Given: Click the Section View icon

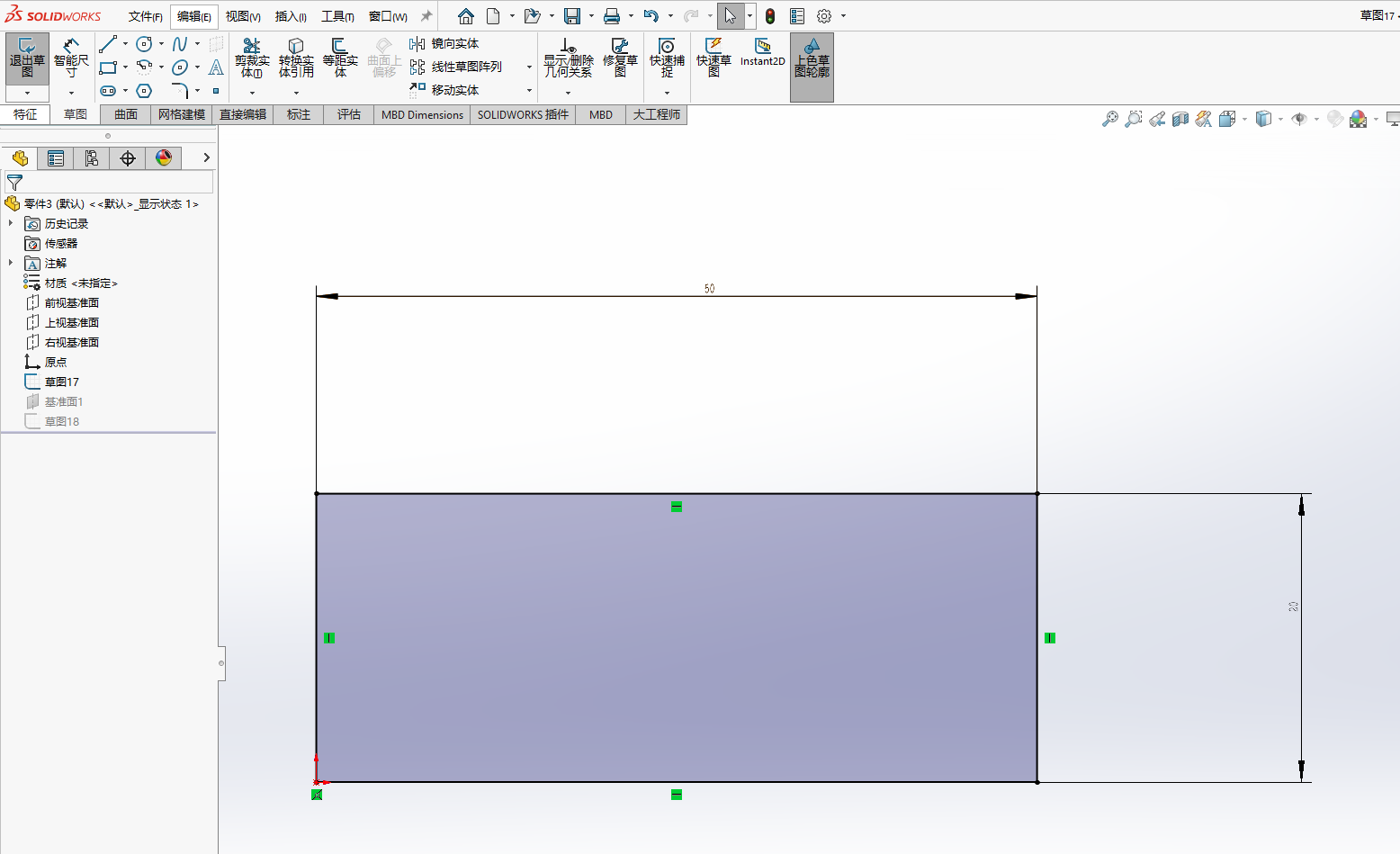Looking at the screenshot, I should (x=1180, y=119).
